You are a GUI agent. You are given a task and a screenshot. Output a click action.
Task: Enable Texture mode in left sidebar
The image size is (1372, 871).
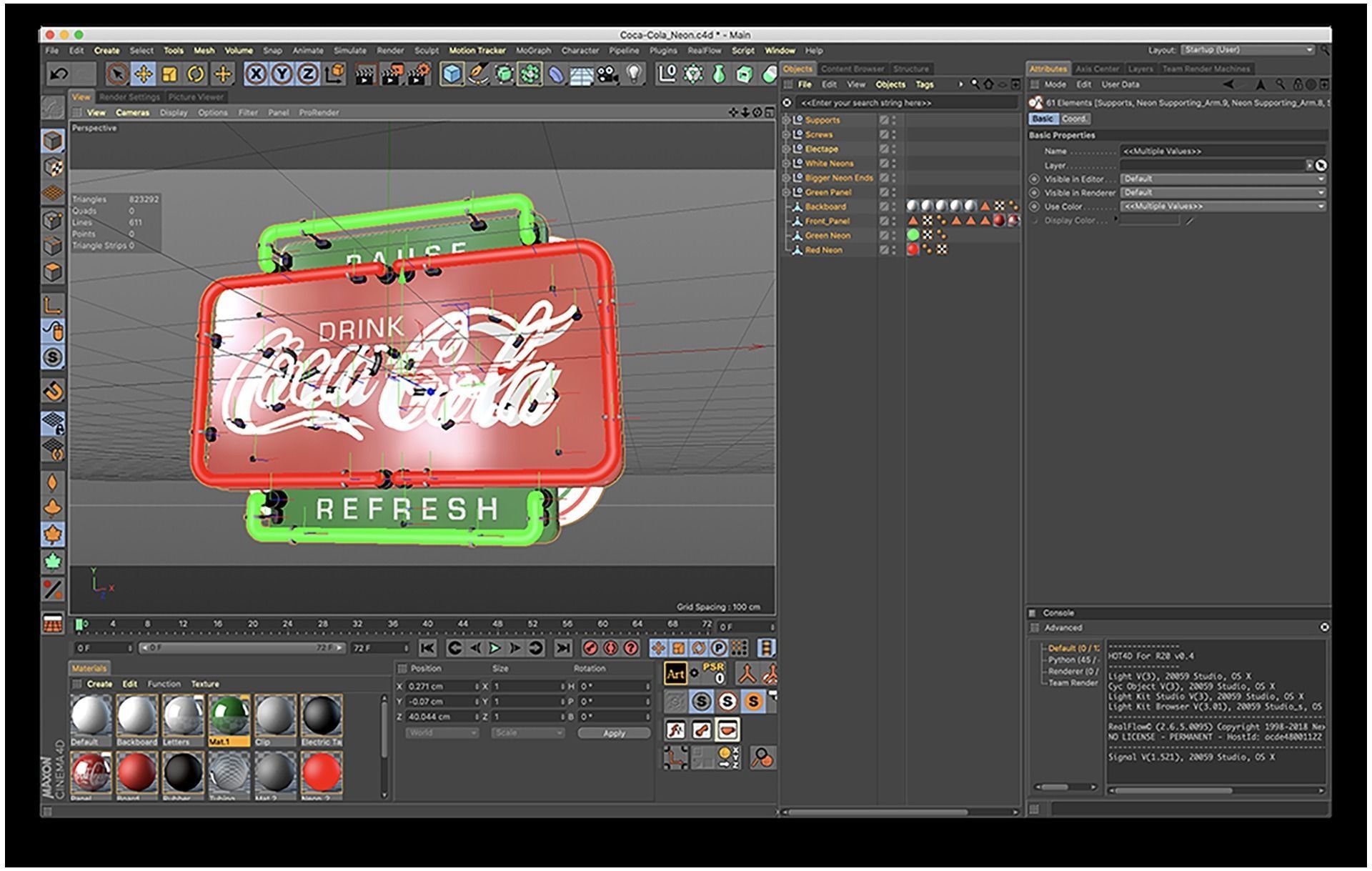point(53,167)
